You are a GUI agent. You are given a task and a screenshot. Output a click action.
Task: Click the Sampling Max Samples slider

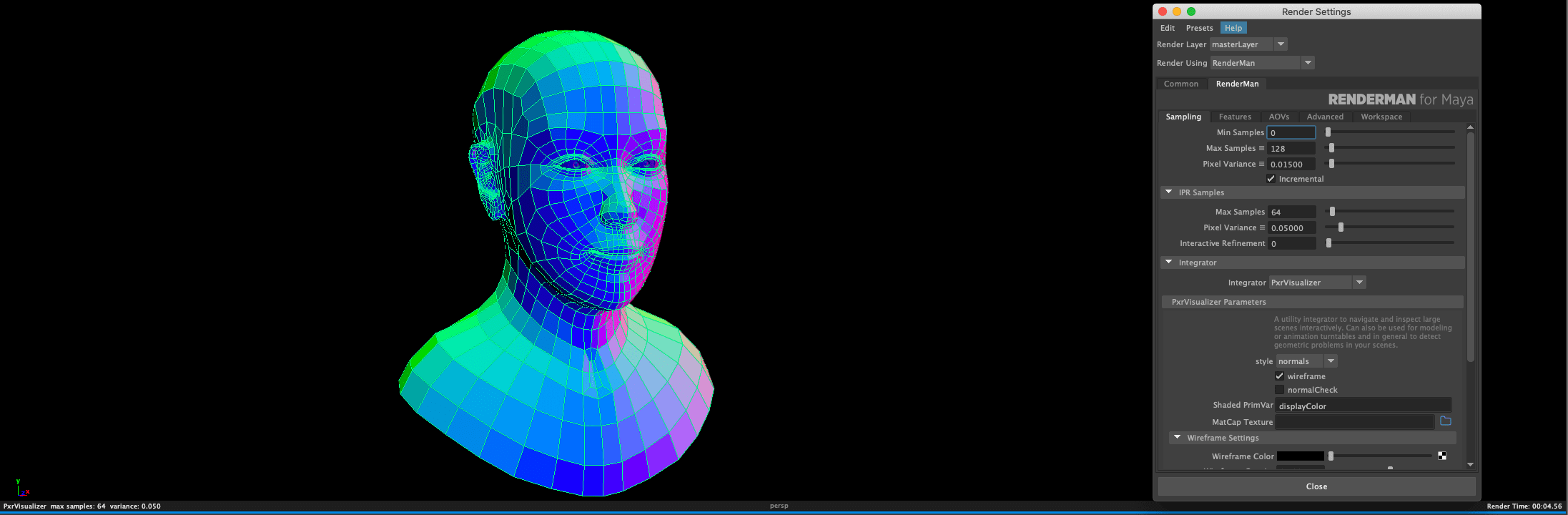click(1390, 147)
